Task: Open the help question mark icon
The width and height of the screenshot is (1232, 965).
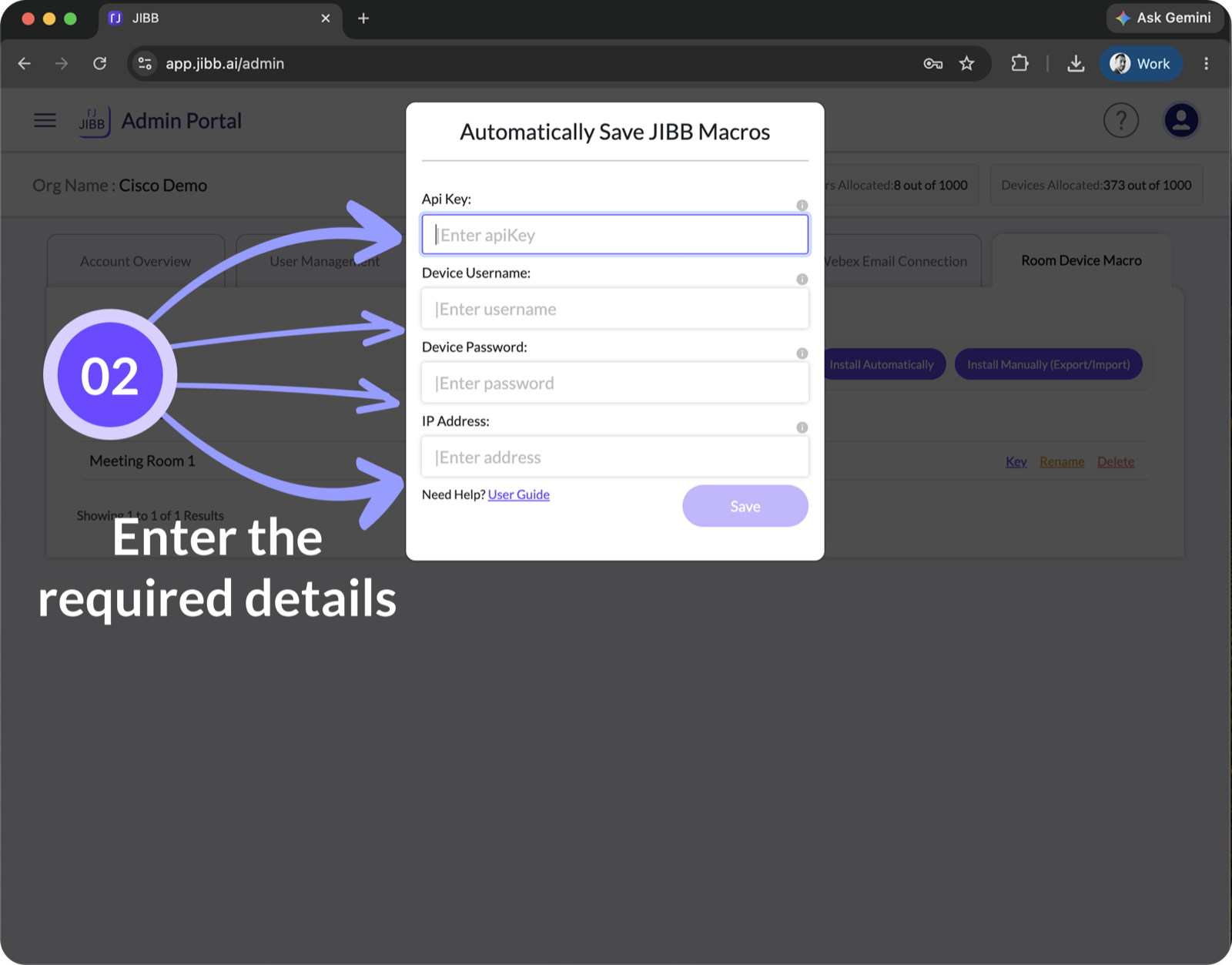Action: [1121, 121]
